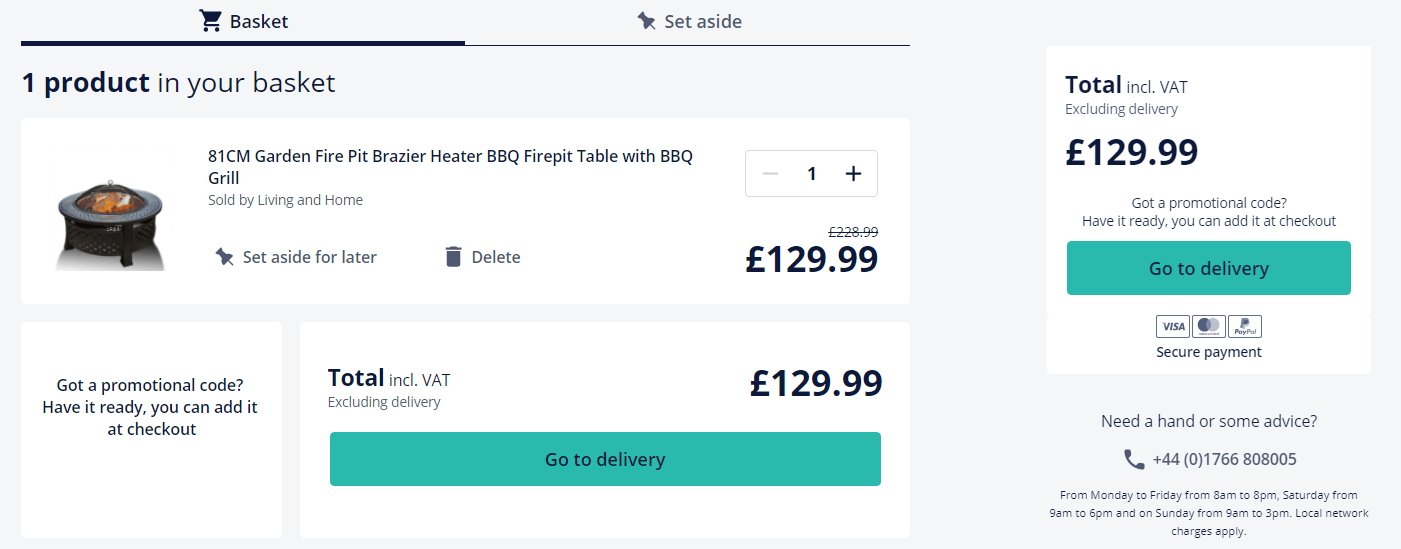Click the trash bin Delete icon

(x=453, y=257)
